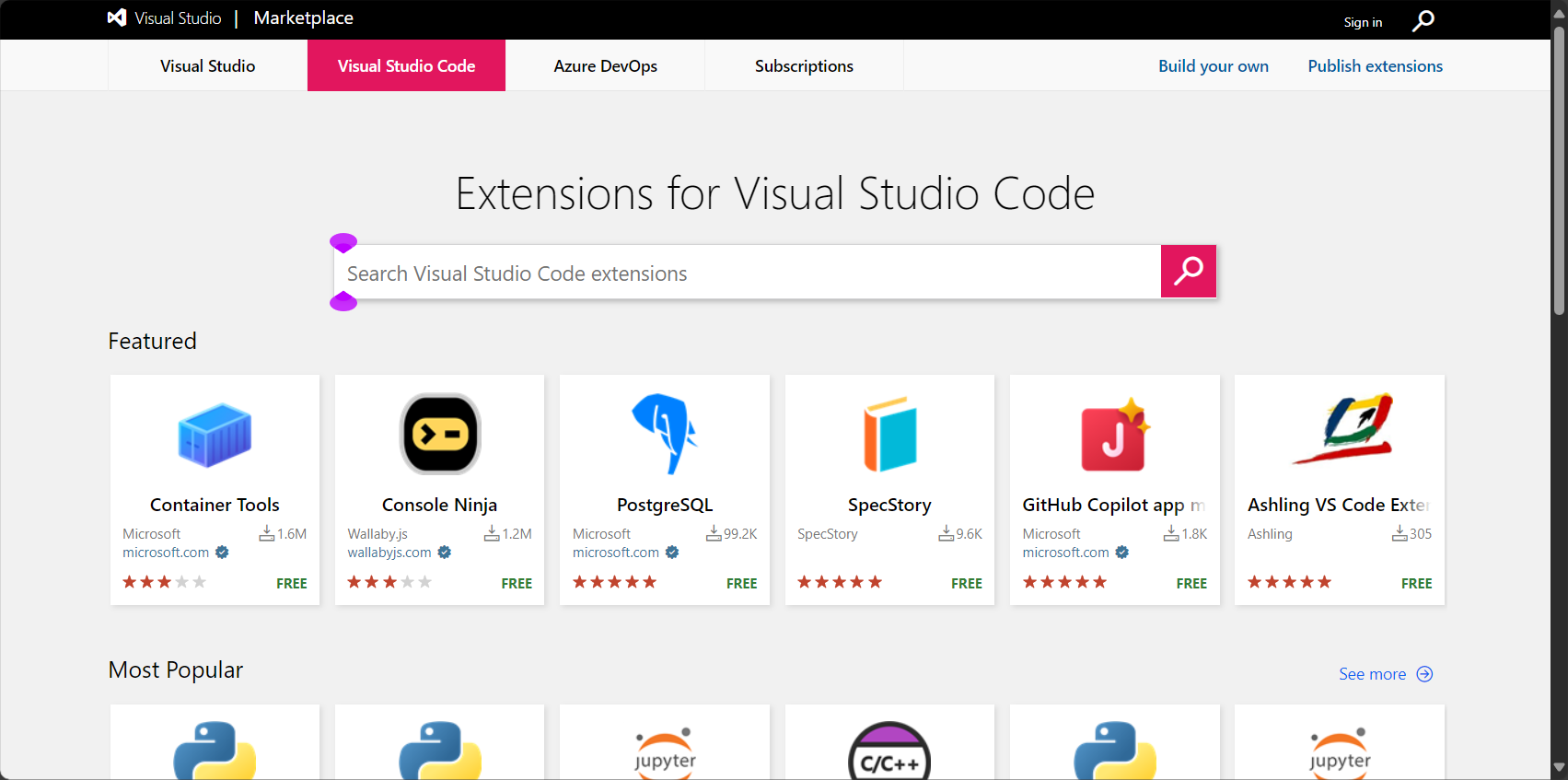Open Ashling VS Code Extension icon
Image resolution: width=1568 pixels, height=780 pixels.
tap(1342, 429)
